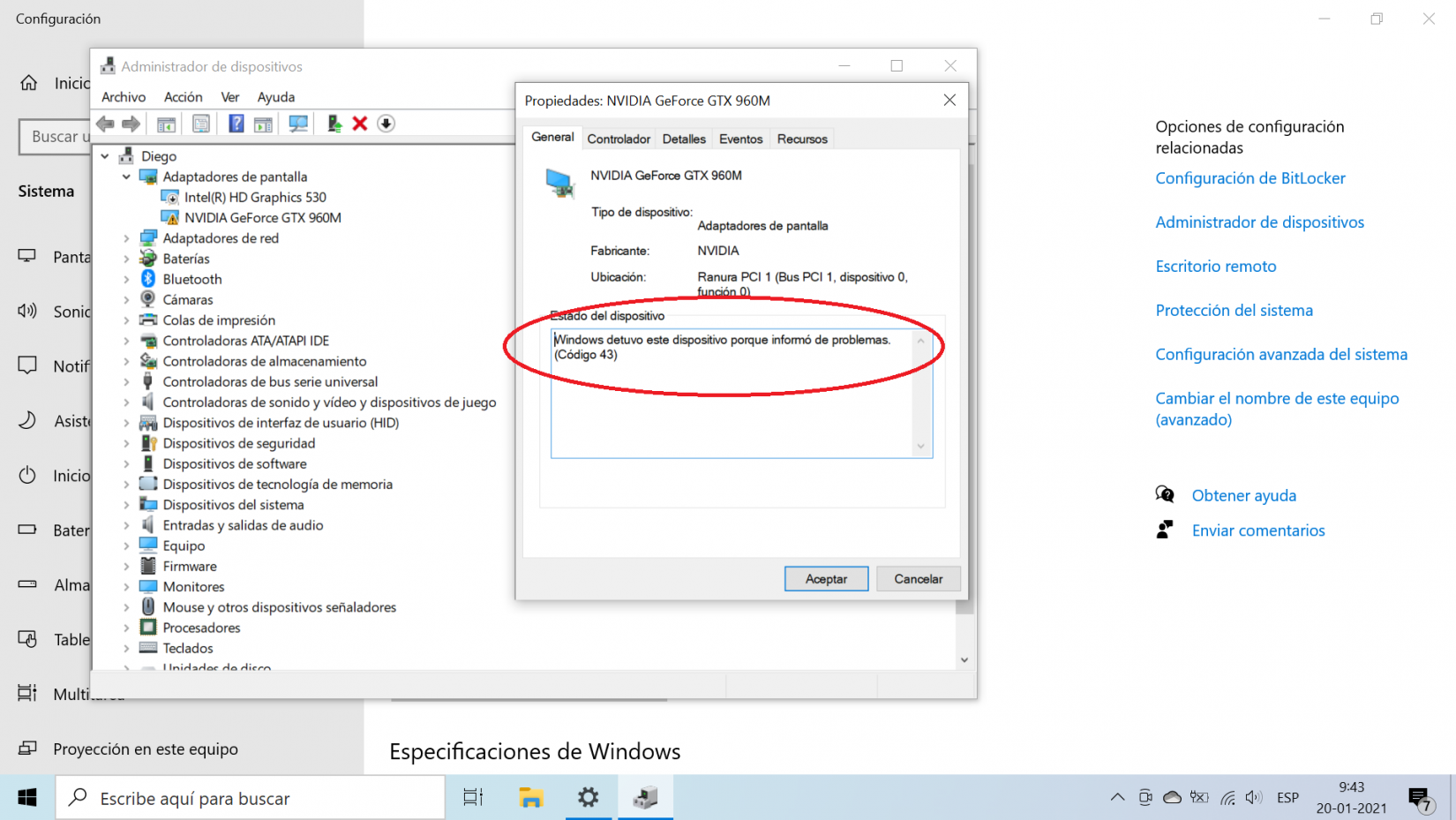Click the Device Manager taskbar icon

click(645, 798)
